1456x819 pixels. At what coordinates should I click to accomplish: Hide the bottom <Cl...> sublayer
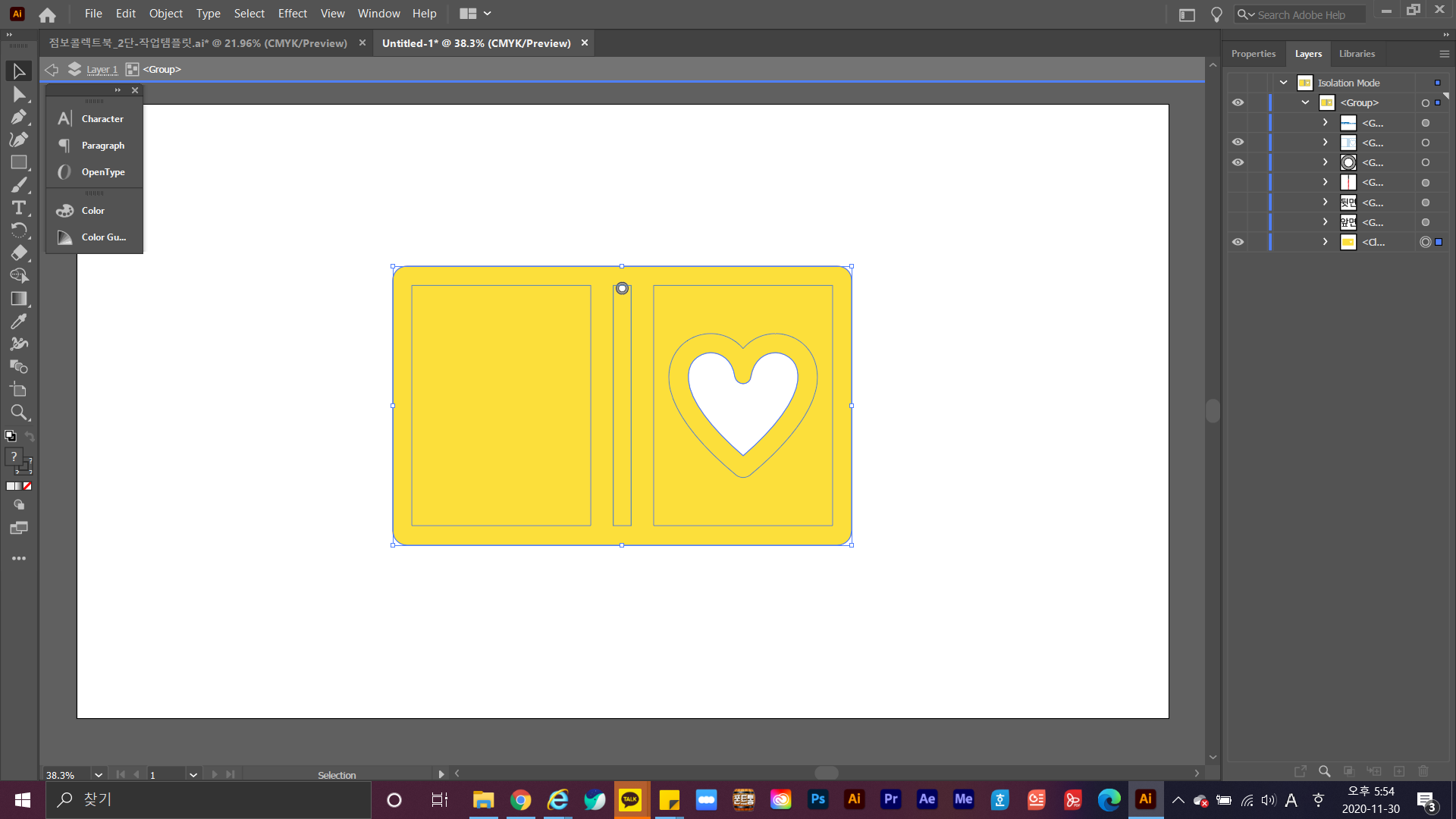pyautogui.click(x=1238, y=242)
